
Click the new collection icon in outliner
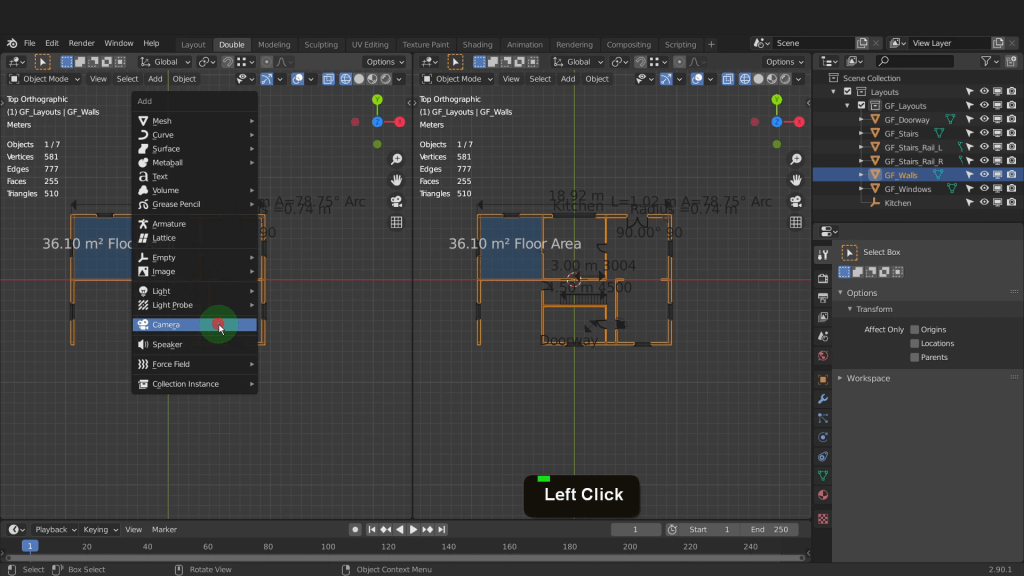(1011, 62)
